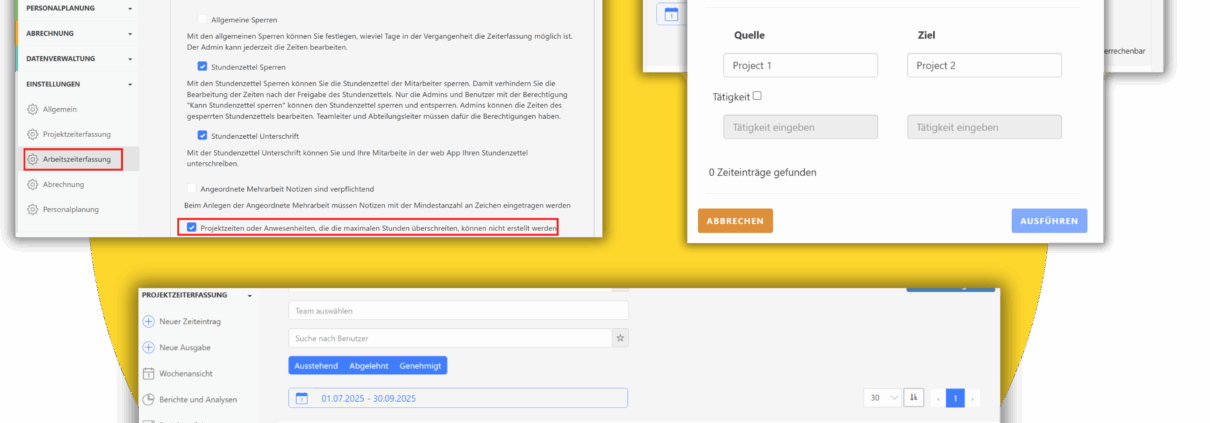Viewport: 1210px width, 423px height.
Task: Click Quelle field containing Project 1
Action: click(800, 65)
